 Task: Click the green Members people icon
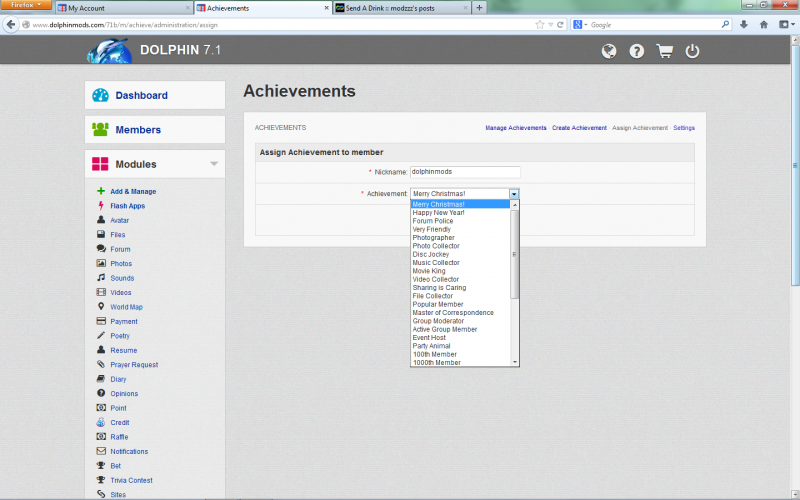point(101,130)
